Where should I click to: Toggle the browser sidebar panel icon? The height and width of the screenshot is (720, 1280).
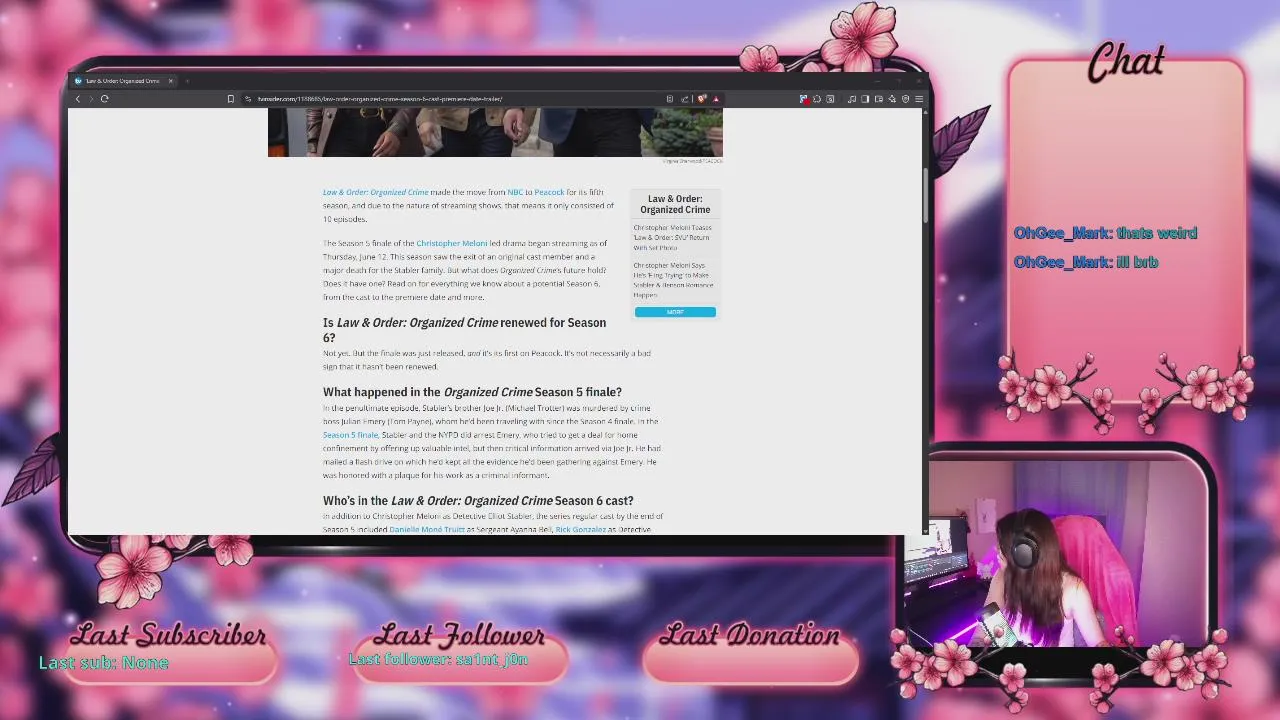pyautogui.click(x=865, y=99)
